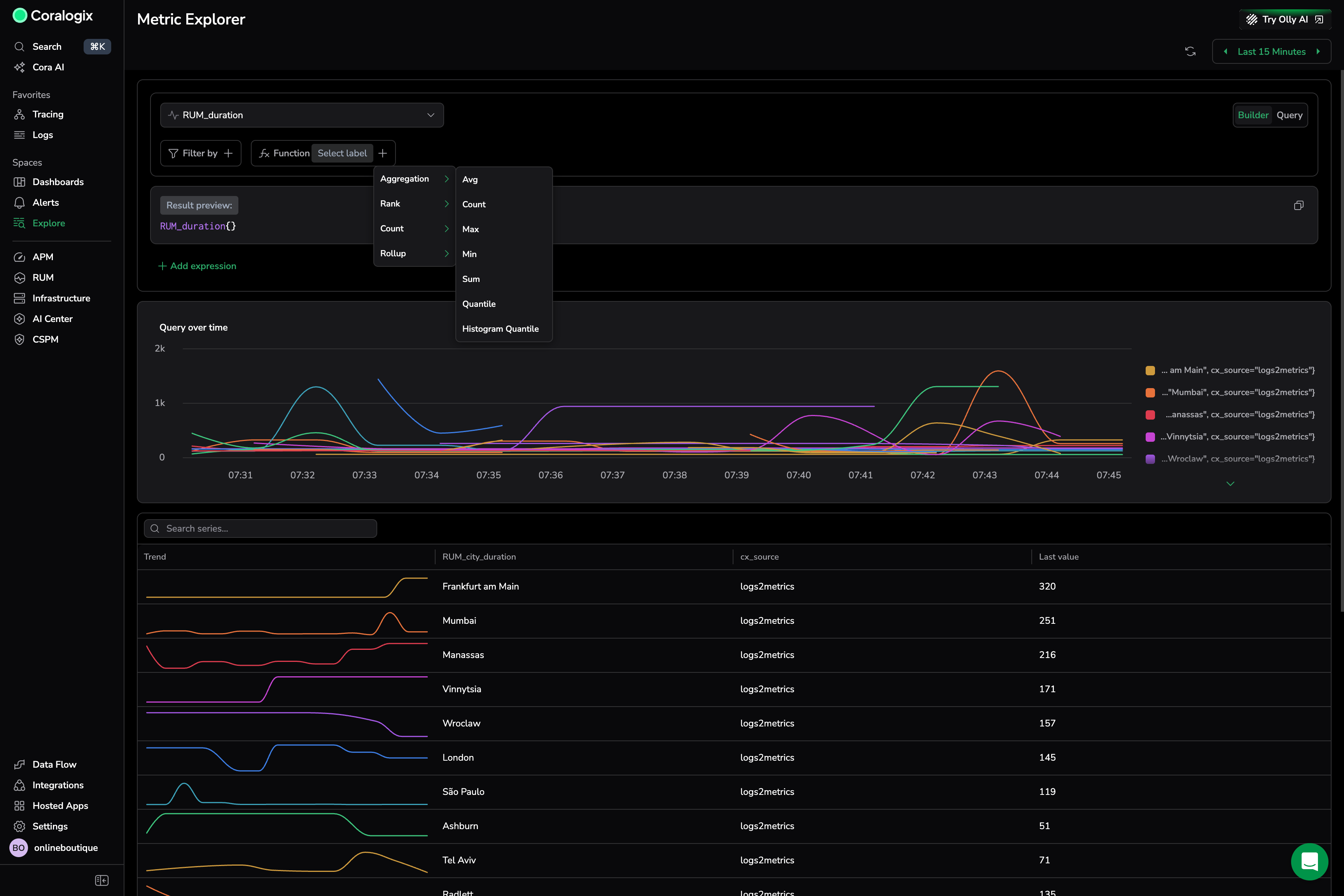The image size is (1344, 896).
Task: Click the refresh icon near time range
Action: pyautogui.click(x=1190, y=51)
